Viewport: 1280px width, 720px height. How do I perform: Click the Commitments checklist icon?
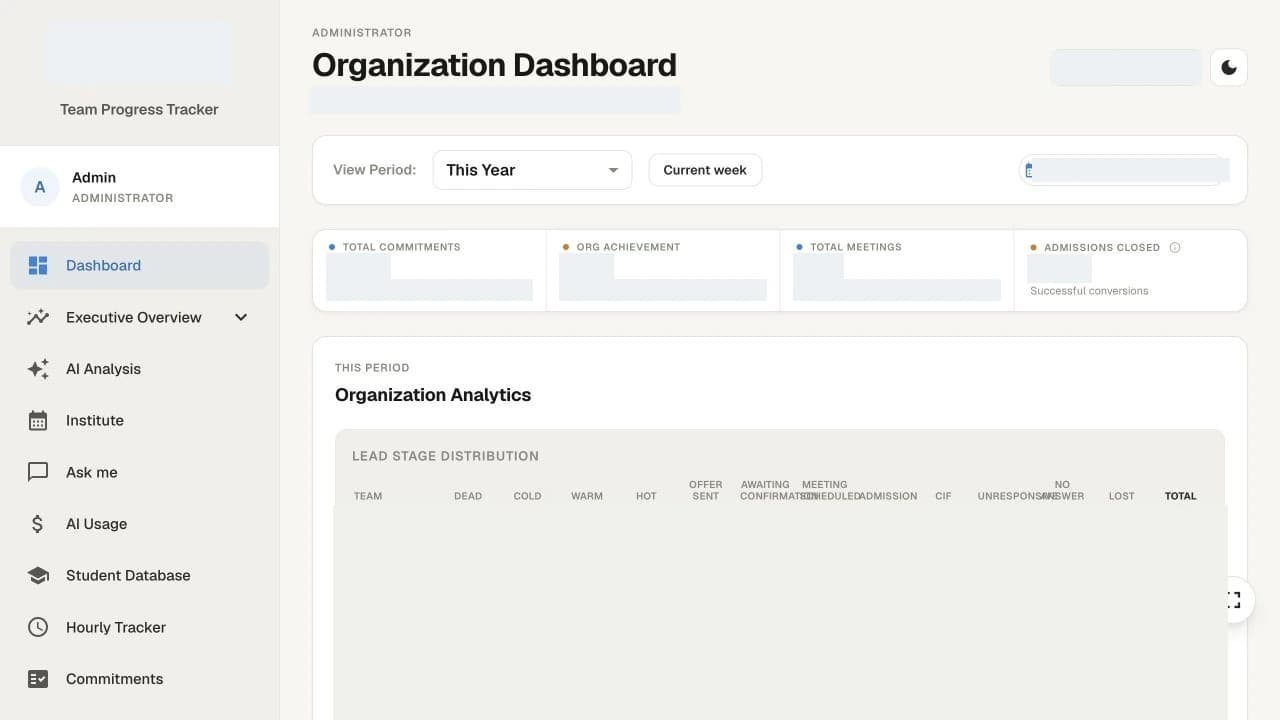(x=38, y=679)
